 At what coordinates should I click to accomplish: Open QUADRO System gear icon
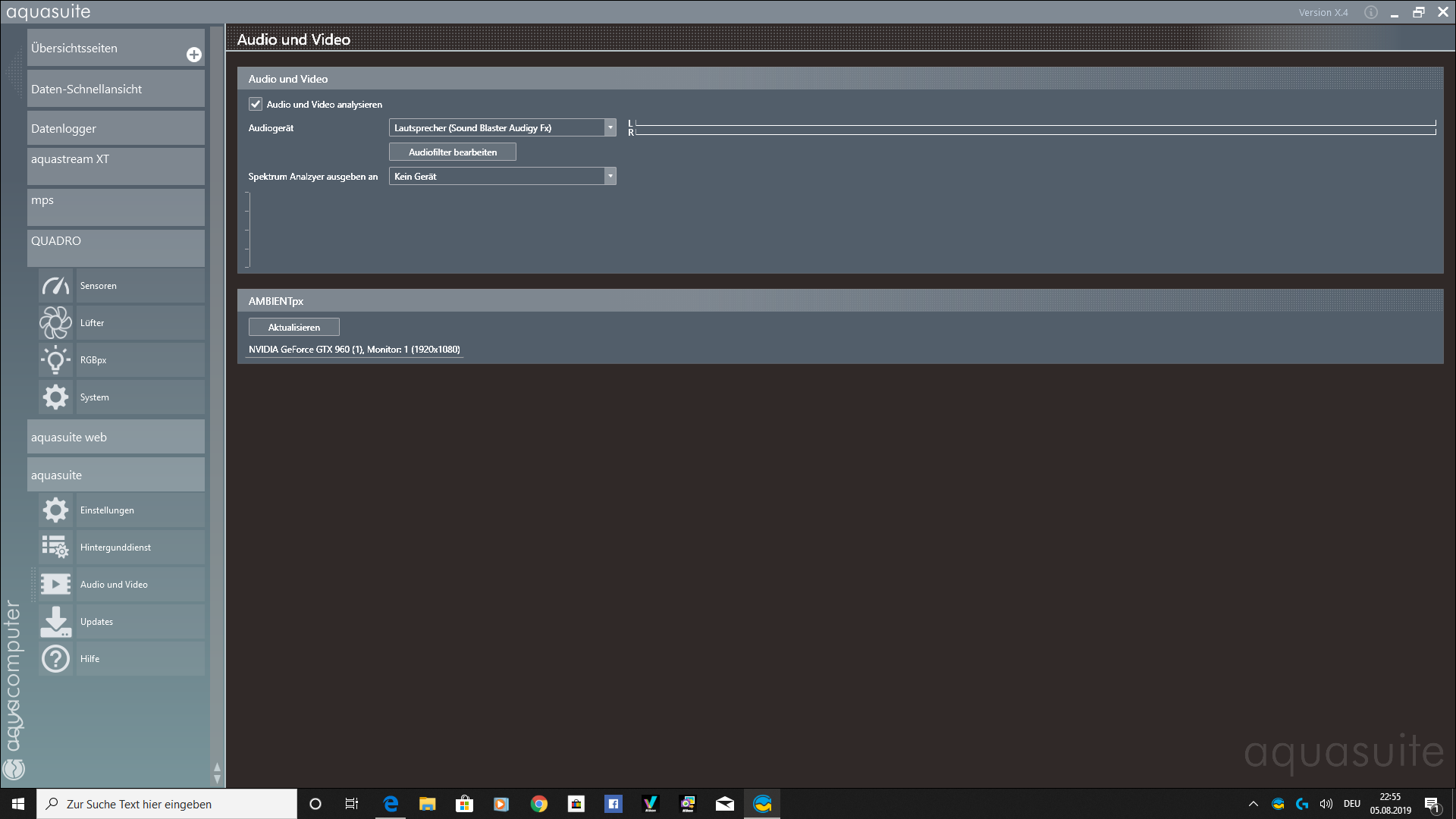(x=55, y=397)
